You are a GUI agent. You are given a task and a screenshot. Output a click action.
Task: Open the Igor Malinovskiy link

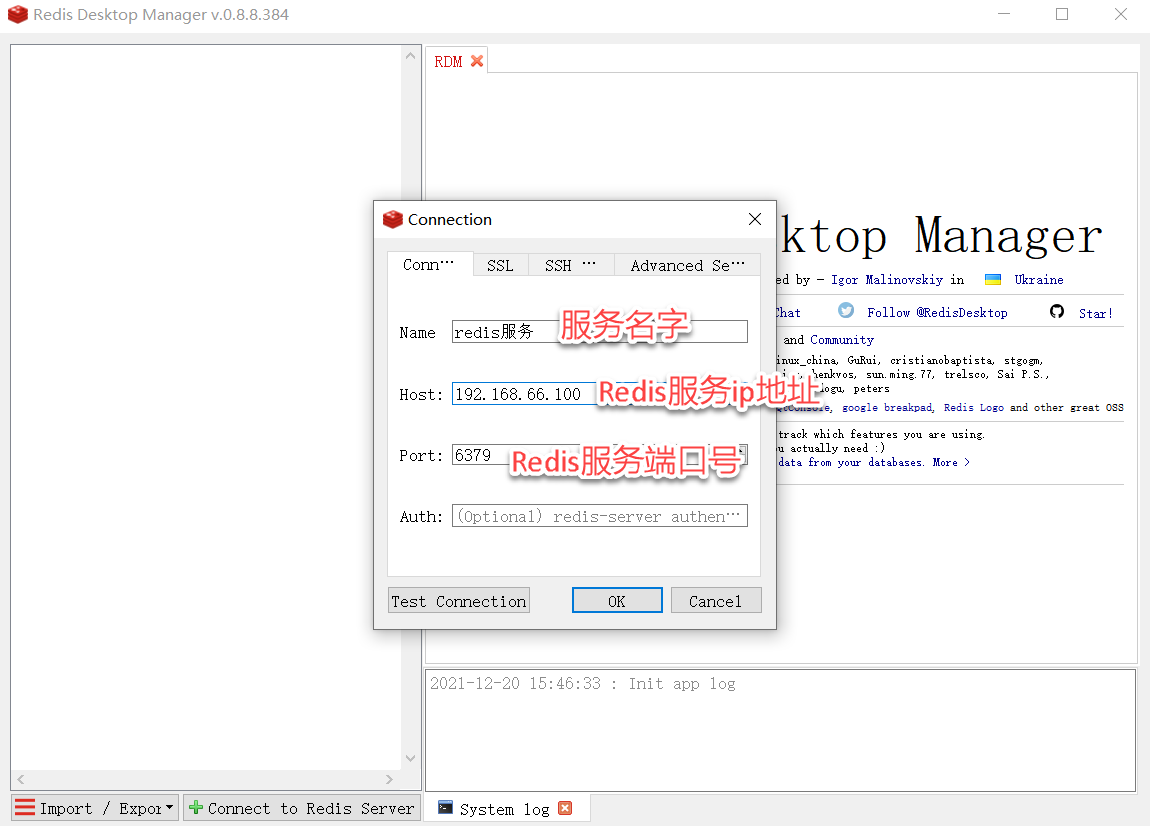click(x=887, y=279)
